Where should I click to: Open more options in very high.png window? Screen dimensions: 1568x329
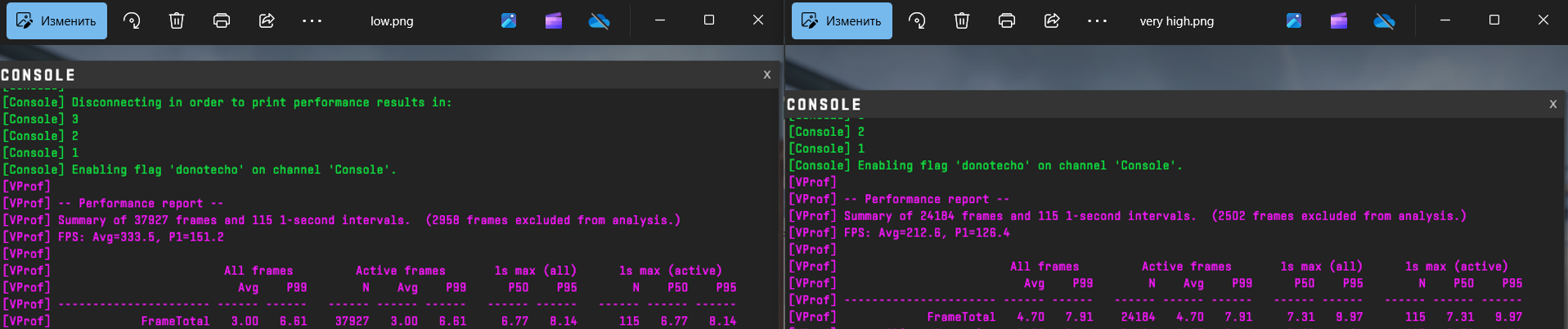tap(1097, 21)
